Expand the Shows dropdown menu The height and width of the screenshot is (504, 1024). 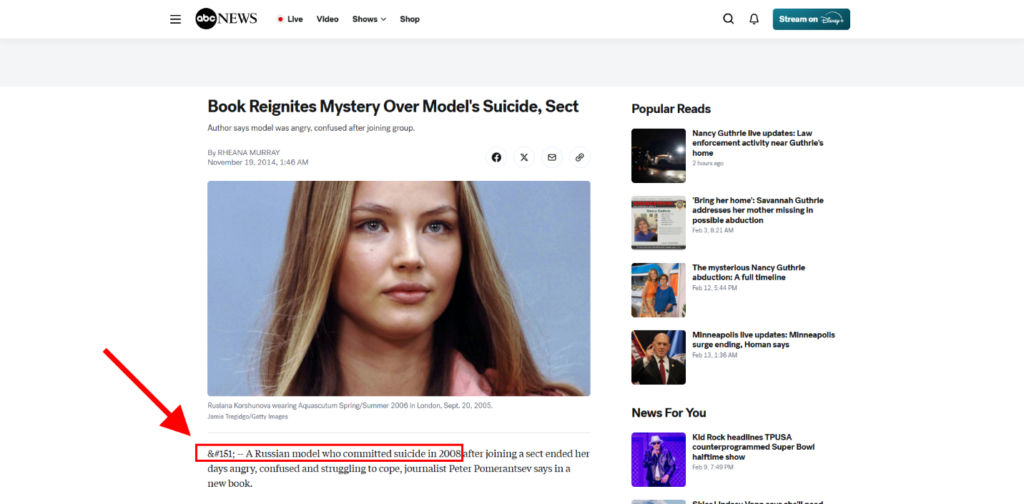click(x=369, y=19)
